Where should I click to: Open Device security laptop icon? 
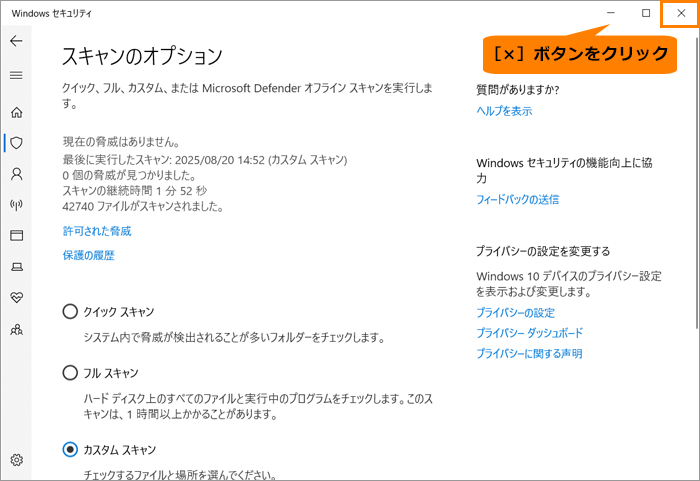(17, 267)
